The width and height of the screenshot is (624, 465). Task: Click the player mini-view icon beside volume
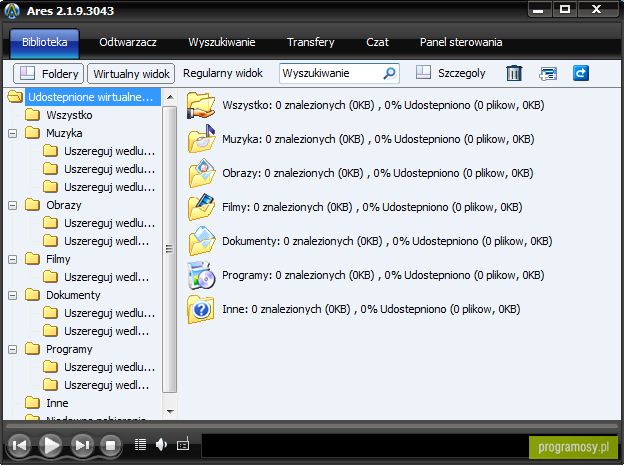(183, 444)
